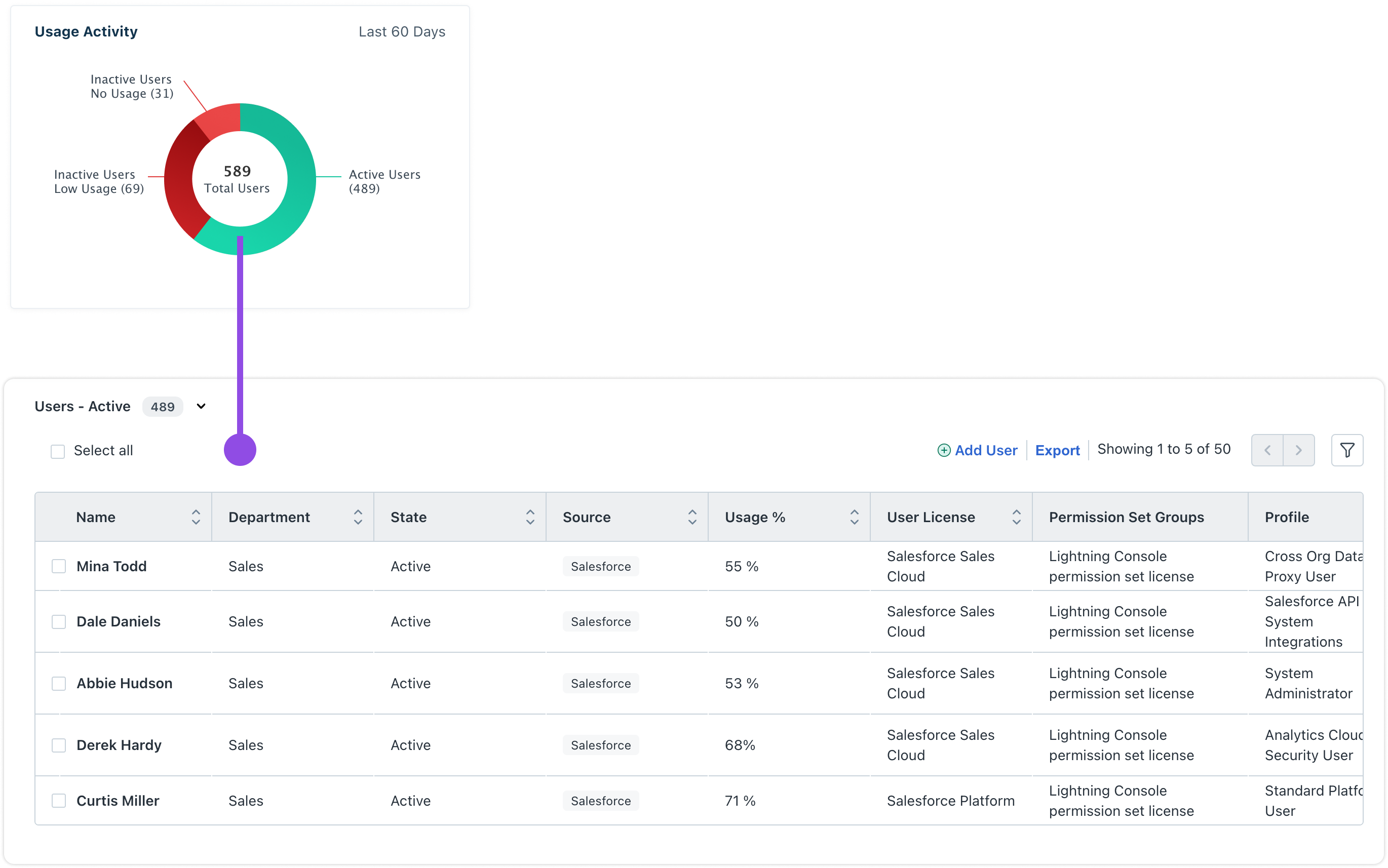Click Salesforce source tag for Dale Daniels
This screenshot has height=868, width=1388.
click(x=601, y=622)
